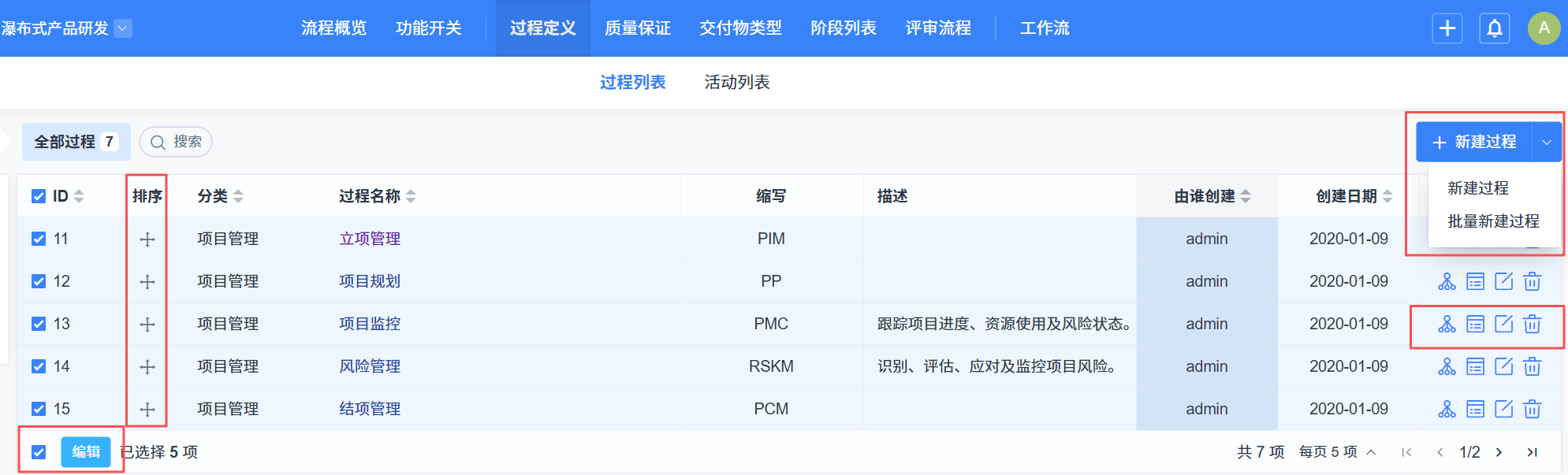Open the list view icon for row 12

(x=1475, y=281)
